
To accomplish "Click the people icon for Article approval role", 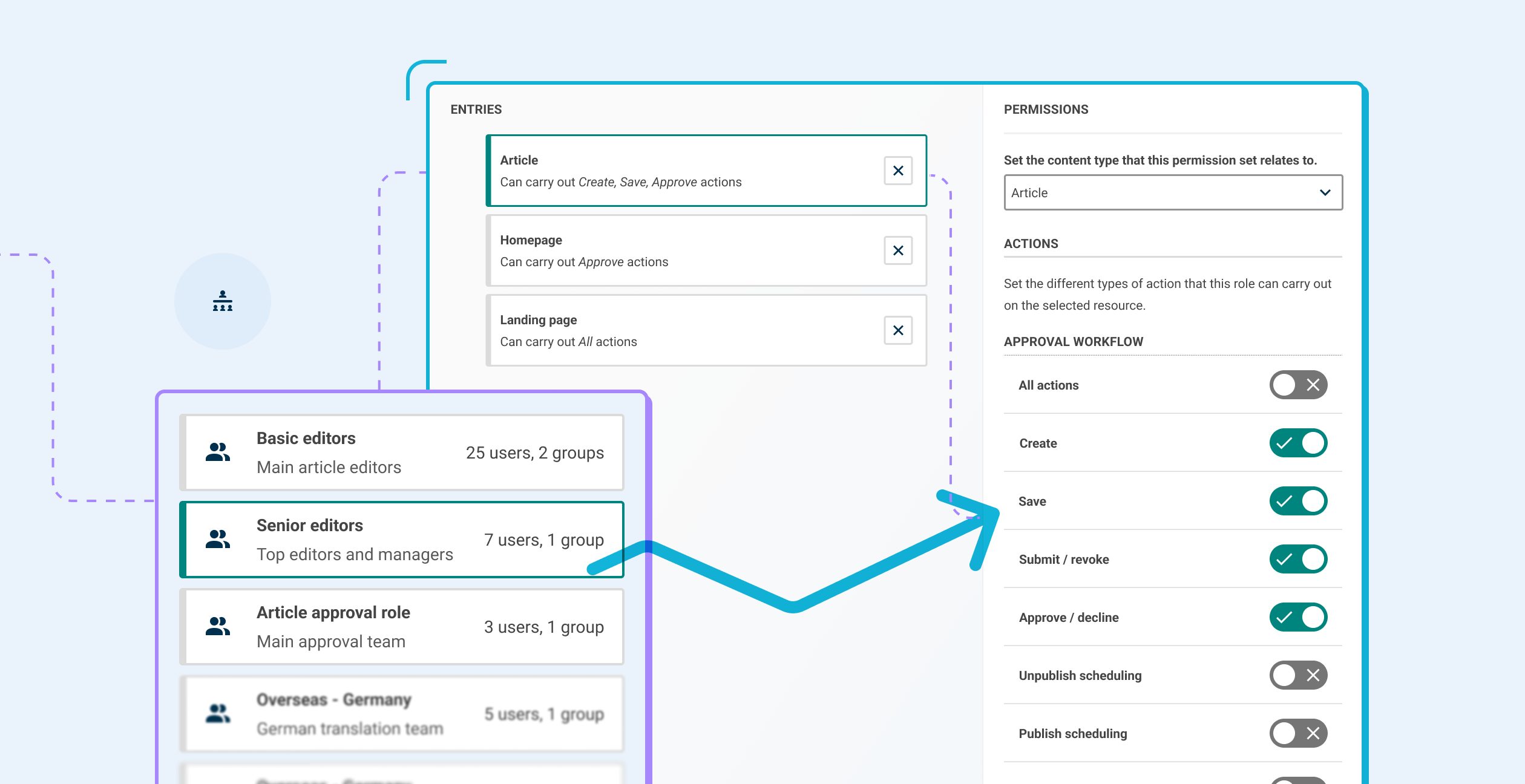I will [219, 626].
